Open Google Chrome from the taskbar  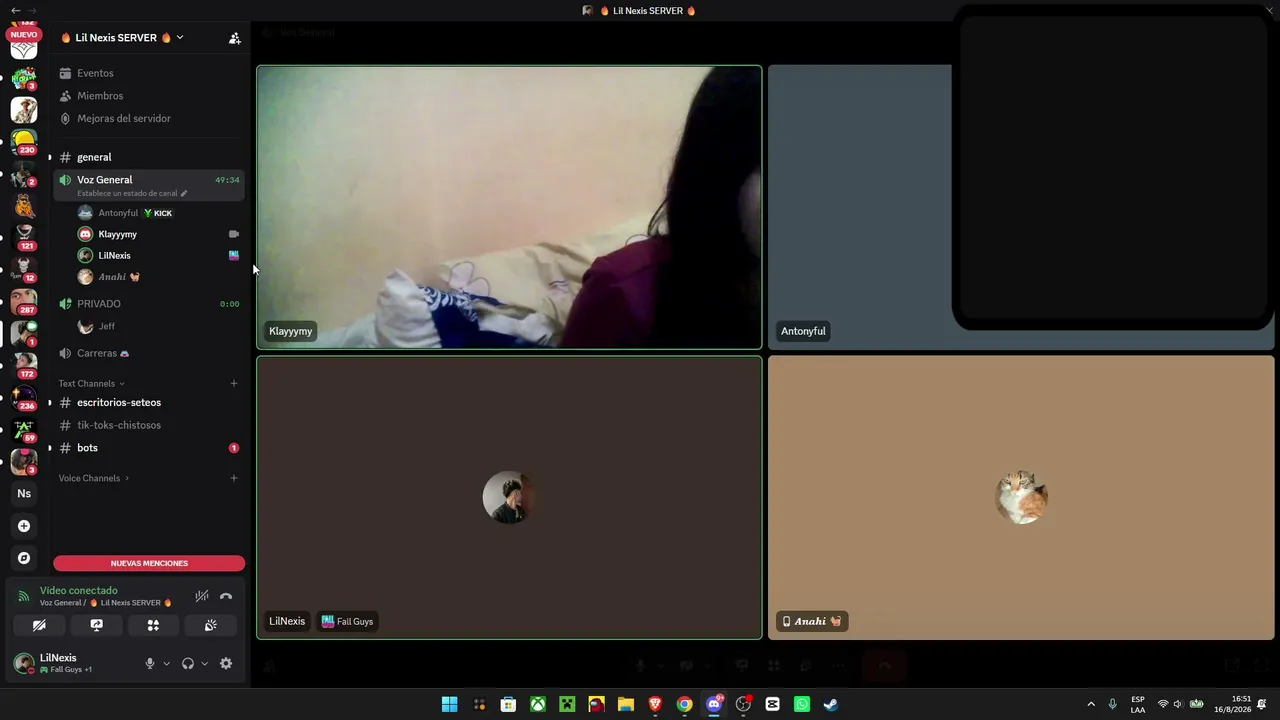pos(684,704)
